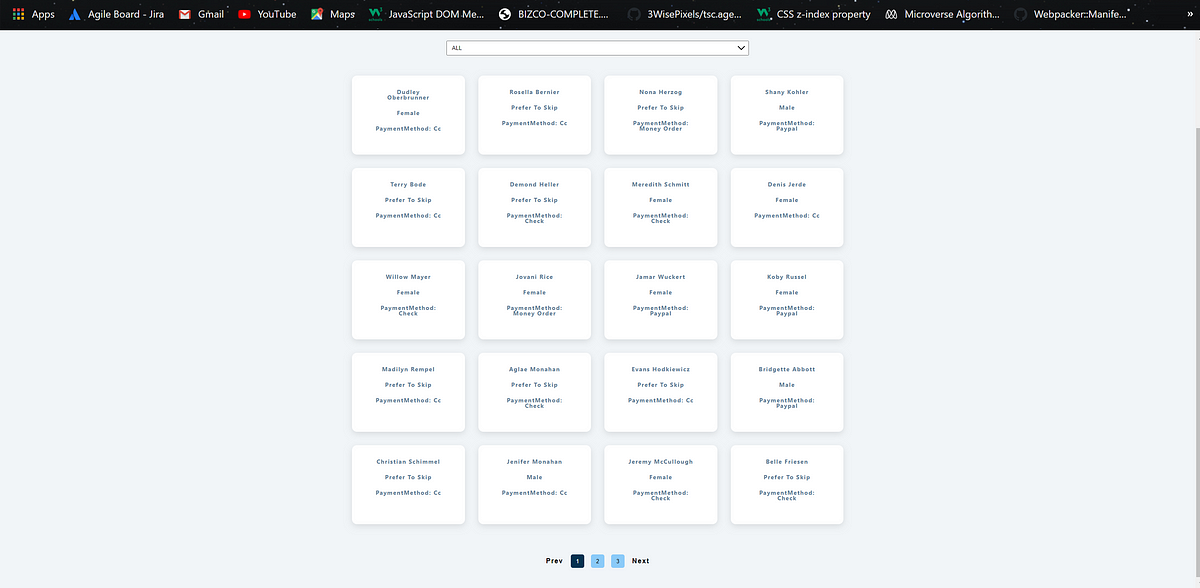1200x588 pixels.
Task: Open the Webpacker::Manife... bookmark
Action: coord(1070,14)
